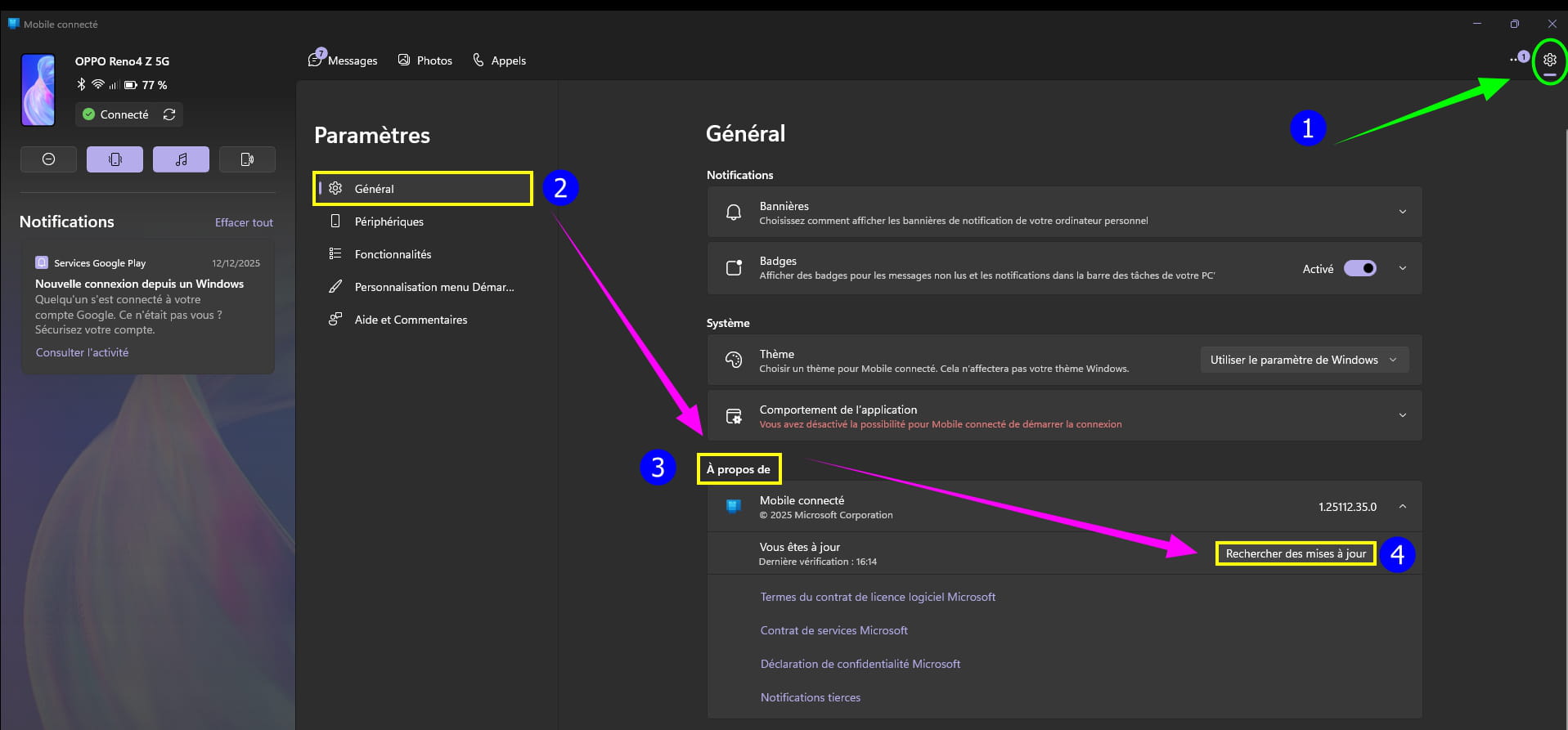1568x730 pixels.
Task: Click the refresh connection icon
Action: coord(169,114)
